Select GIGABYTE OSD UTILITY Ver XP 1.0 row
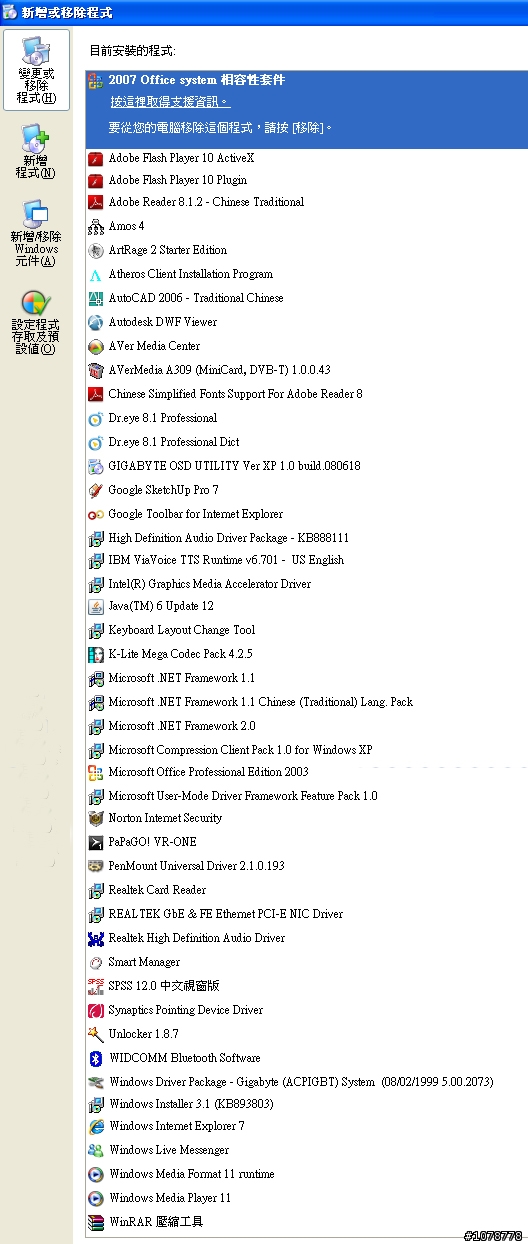Image resolution: width=528 pixels, height=1244 pixels. pyautogui.click(x=306, y=466)
